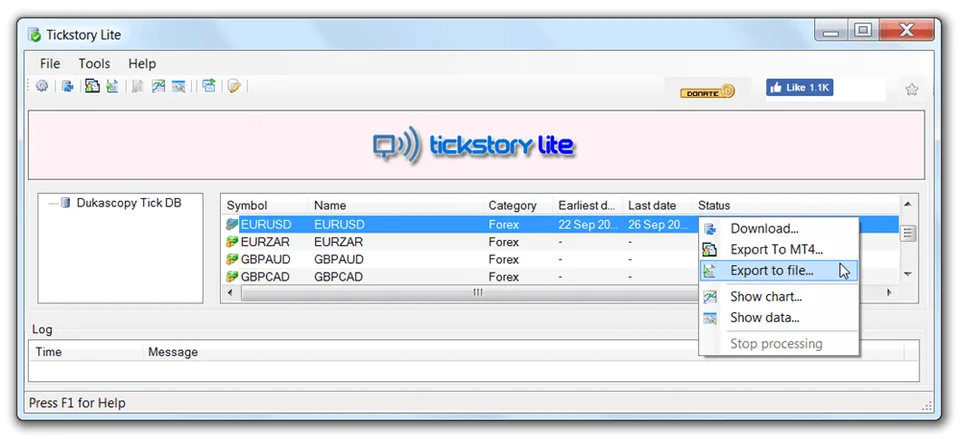Sort by the Last date column header
The width and height of the screenshot is (960, 439).
[x=658, y=205]
